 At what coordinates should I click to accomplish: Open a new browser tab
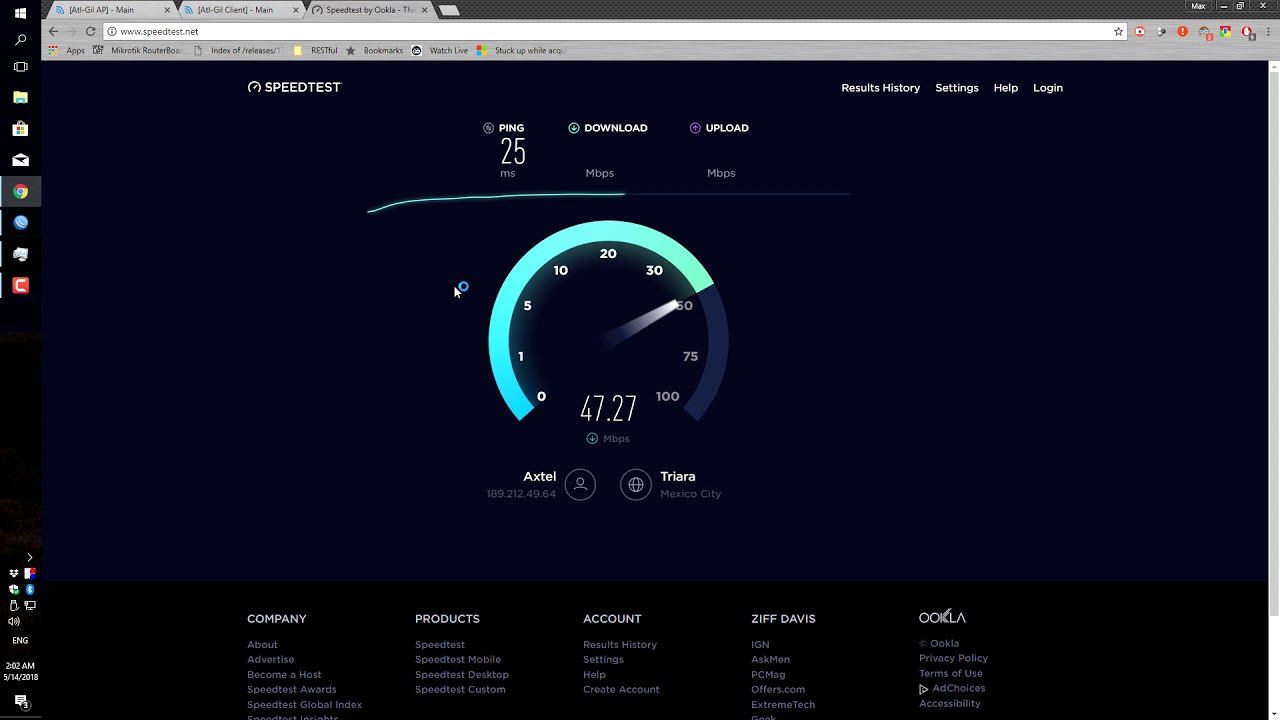[x=449, y=10]
